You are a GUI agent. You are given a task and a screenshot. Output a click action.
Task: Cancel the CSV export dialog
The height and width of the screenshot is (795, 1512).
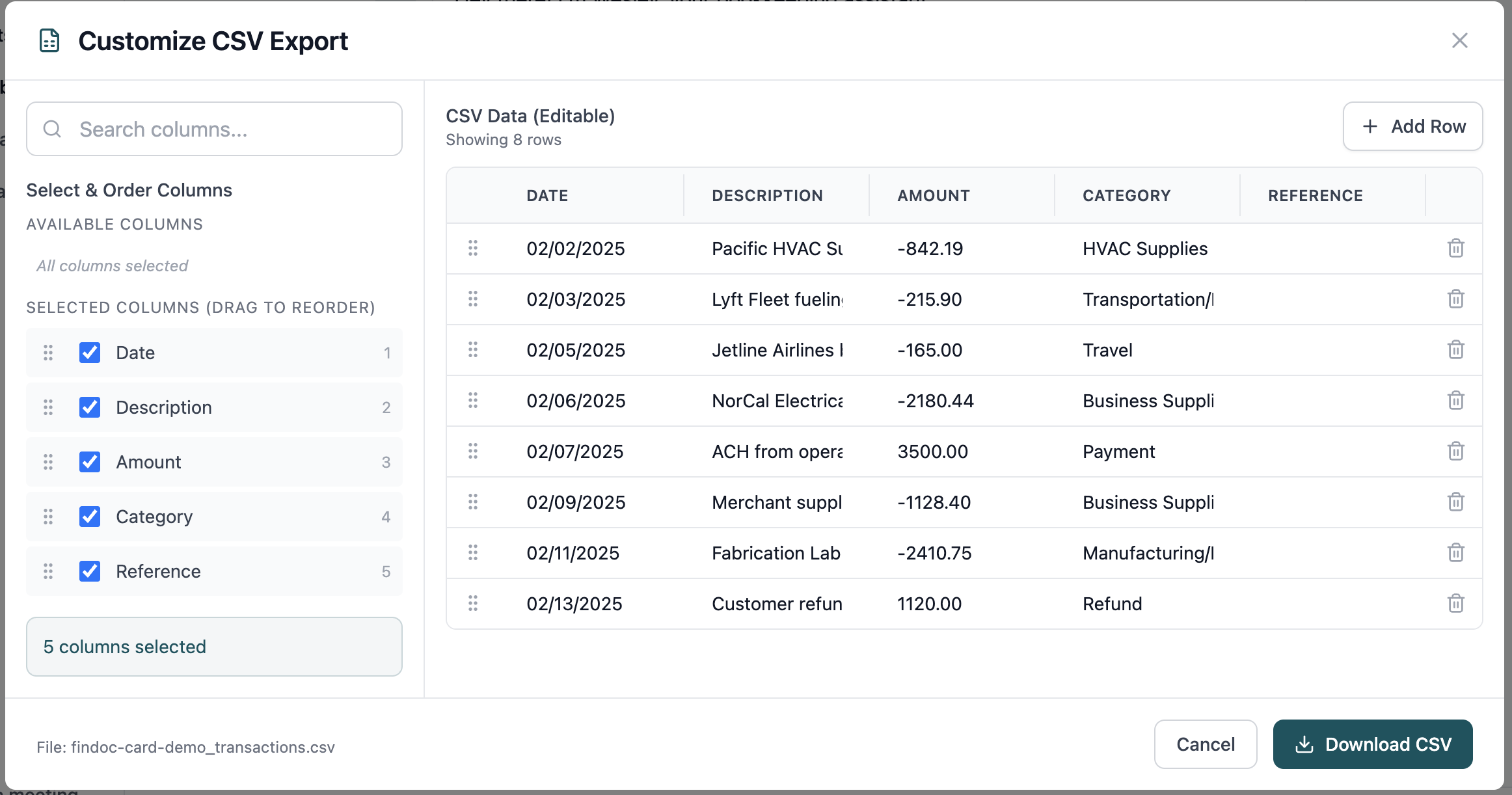[1205, 744]
